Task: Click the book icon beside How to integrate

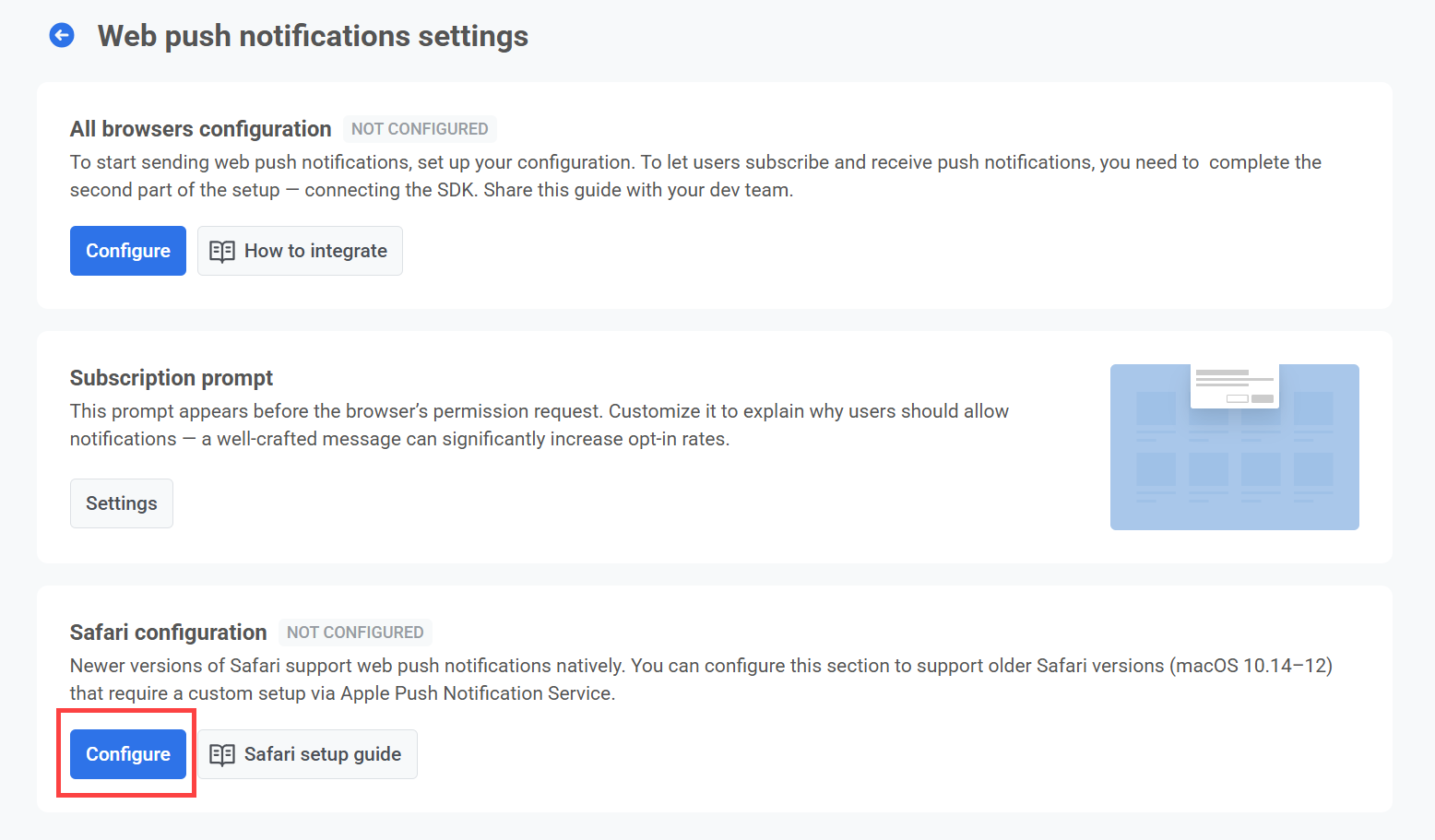Action: pyautogui.click(x=222, y=252)
